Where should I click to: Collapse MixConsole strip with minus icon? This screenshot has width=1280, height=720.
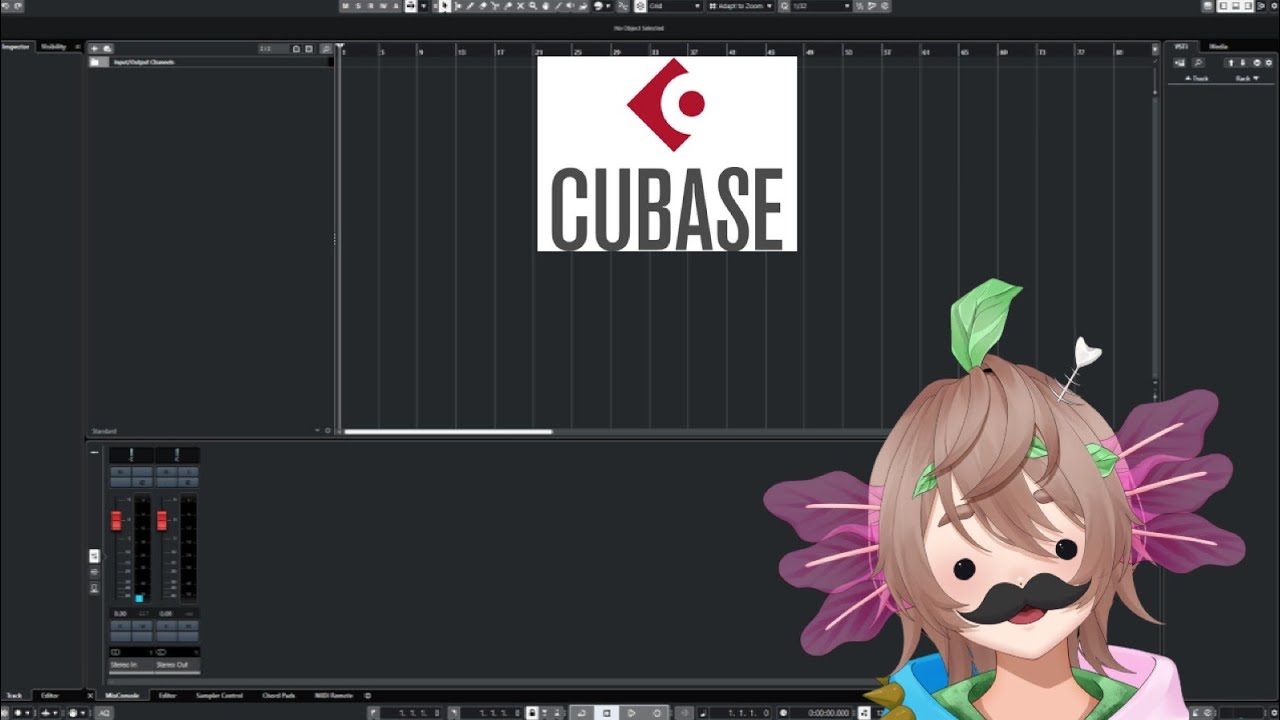pos(95,452)
